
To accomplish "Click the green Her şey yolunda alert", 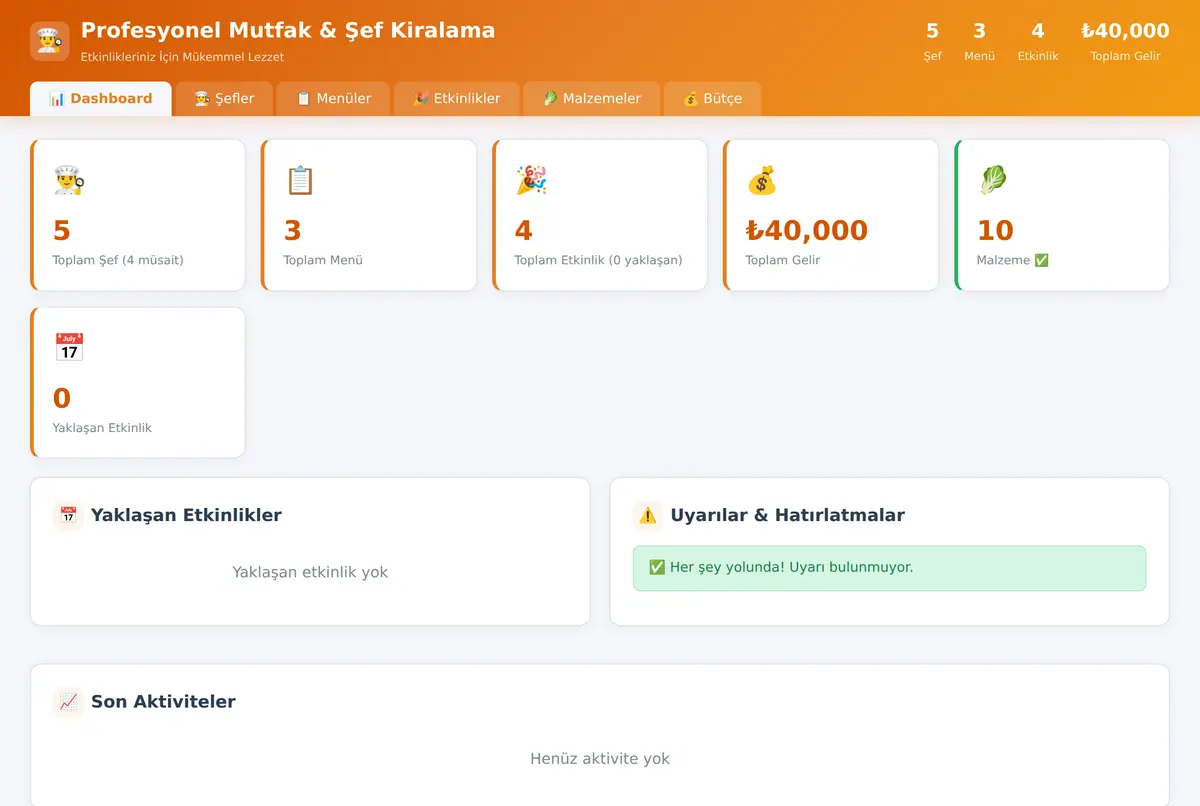I will click(889, 568).
